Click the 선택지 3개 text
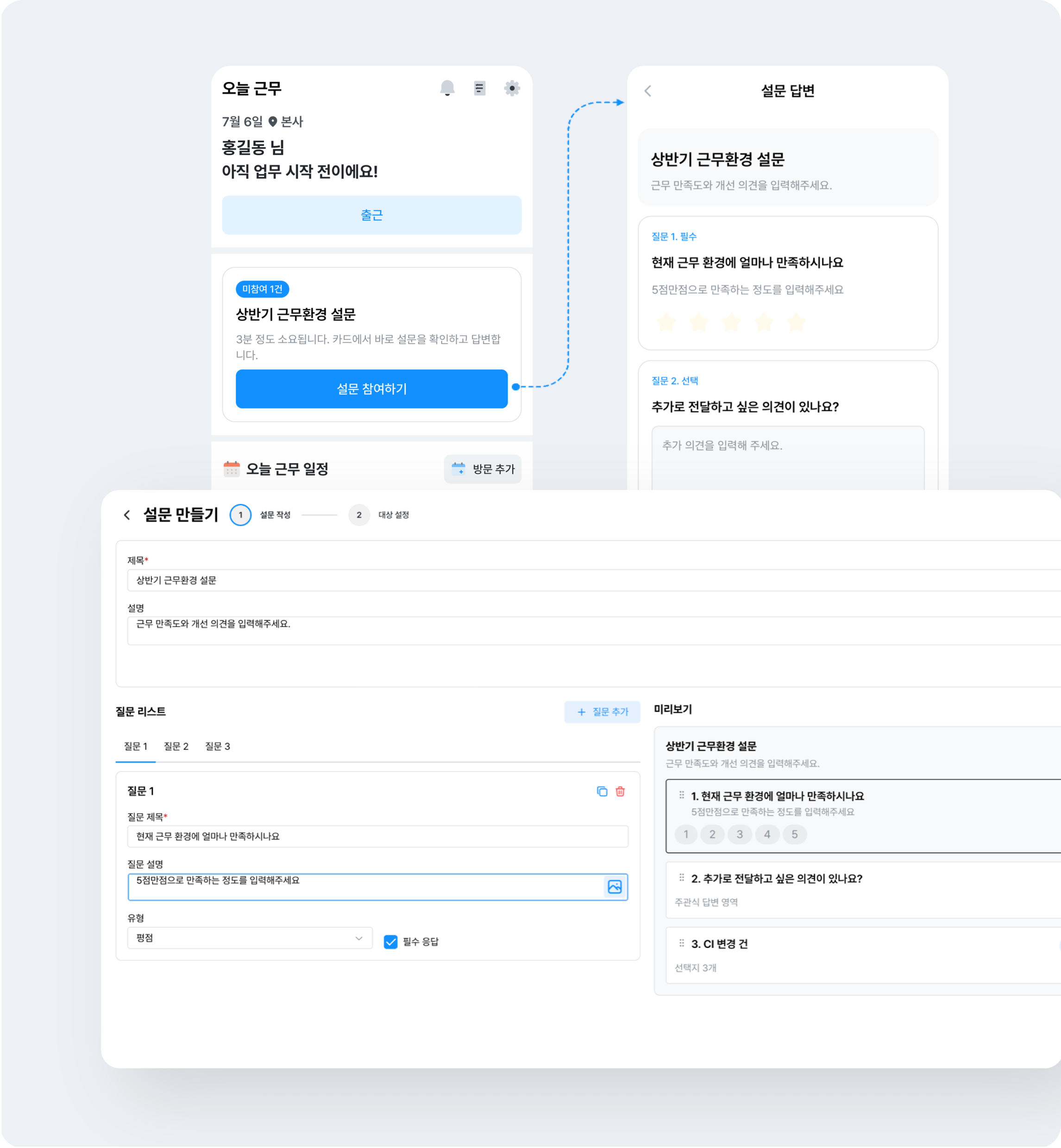 coord(695,968)
